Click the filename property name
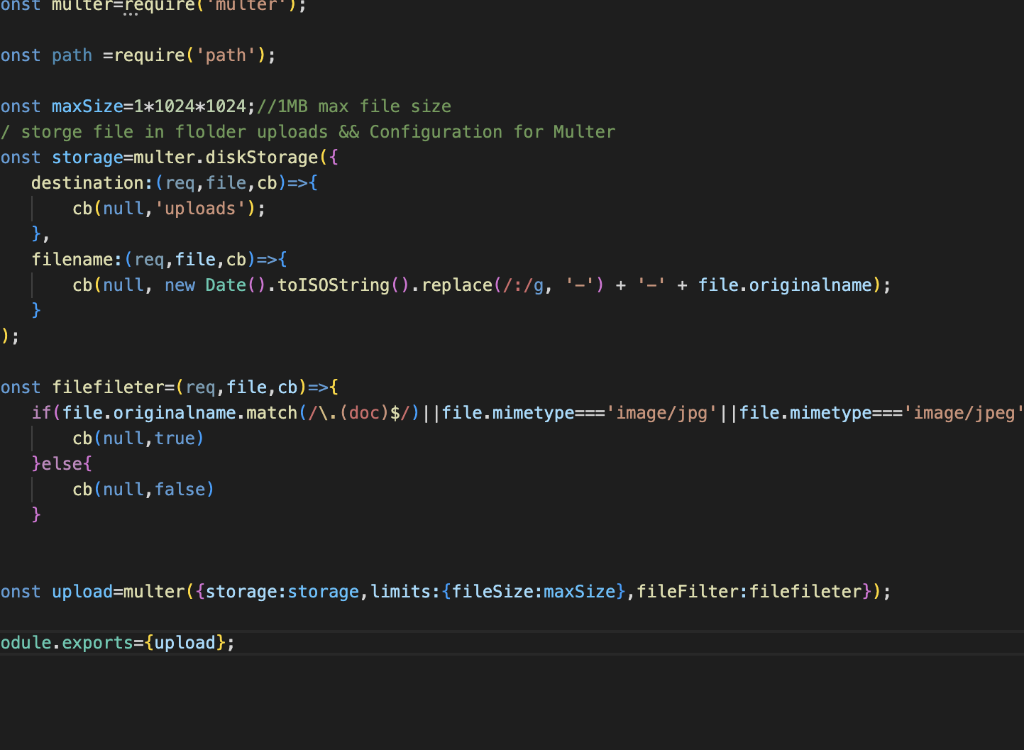The image size is (1024, 750). (75, 259)
